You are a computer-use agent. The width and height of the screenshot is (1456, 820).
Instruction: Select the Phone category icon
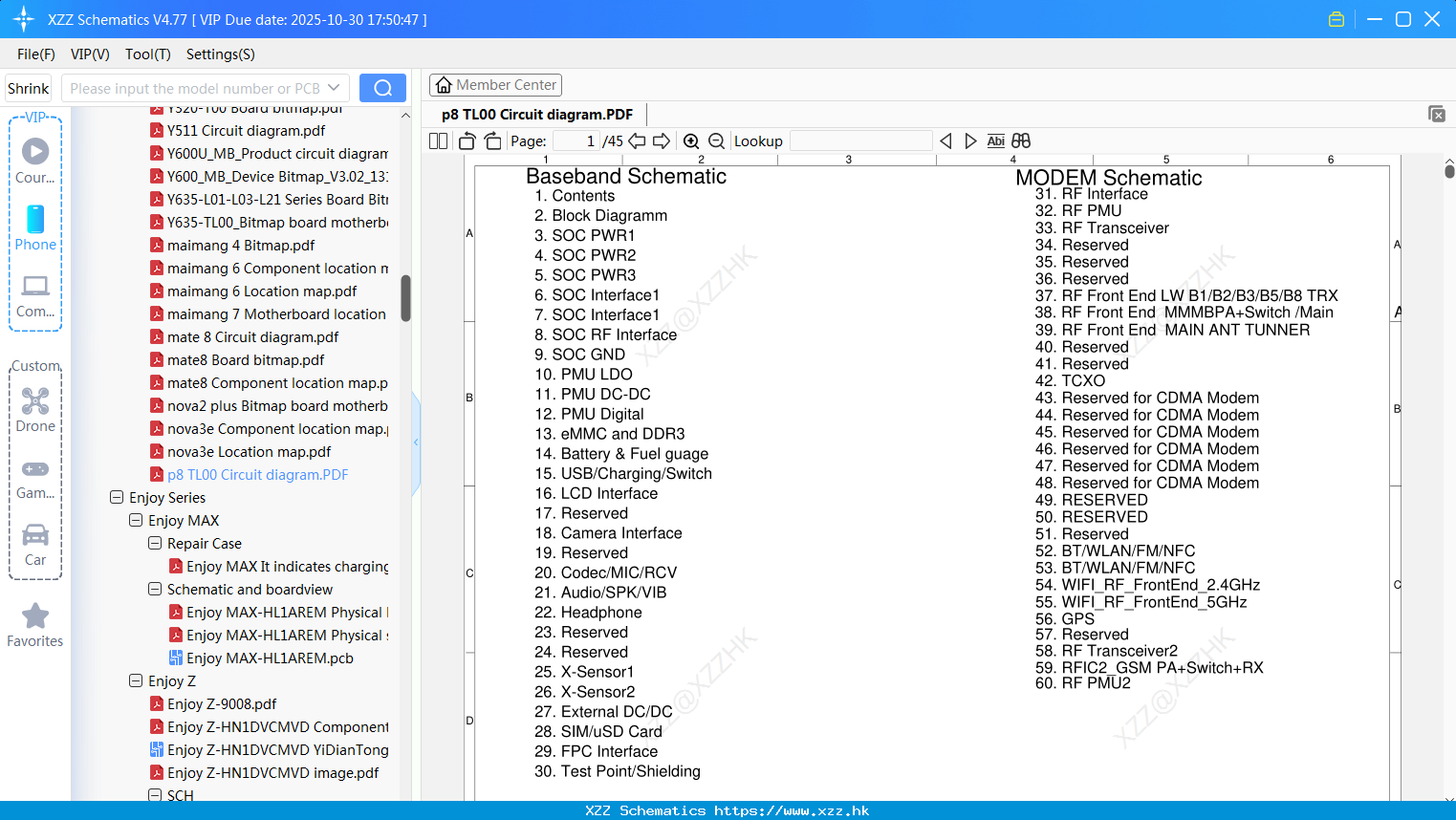(35, 227)
